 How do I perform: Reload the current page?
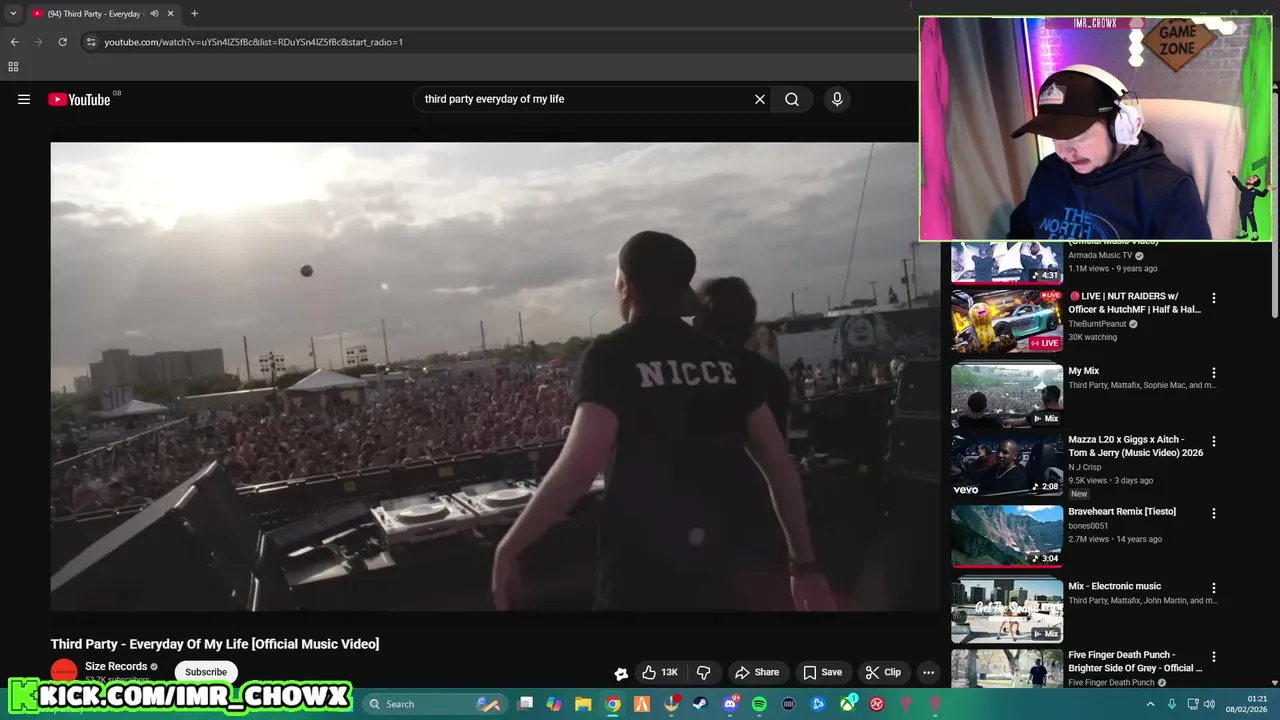tap(62, 42)
